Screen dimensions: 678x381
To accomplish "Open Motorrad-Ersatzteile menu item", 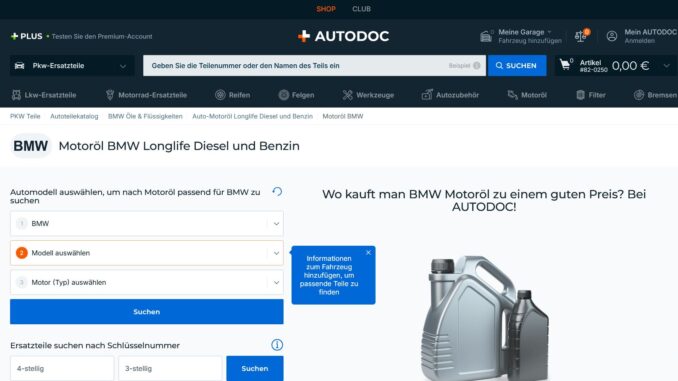I will [147, 95].
